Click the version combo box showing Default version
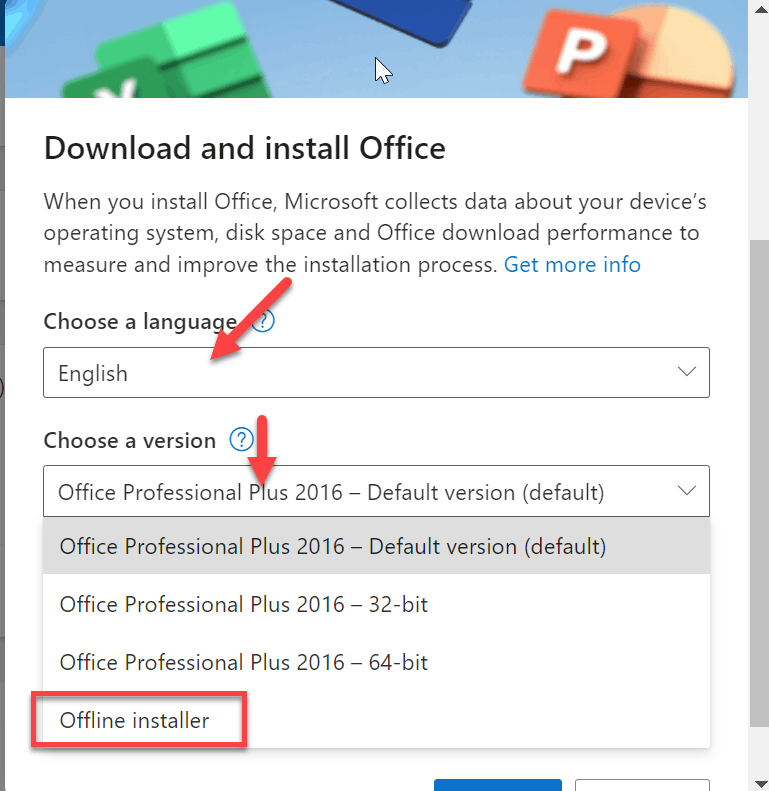The image size is (769, 791). (x=376, y=491)
